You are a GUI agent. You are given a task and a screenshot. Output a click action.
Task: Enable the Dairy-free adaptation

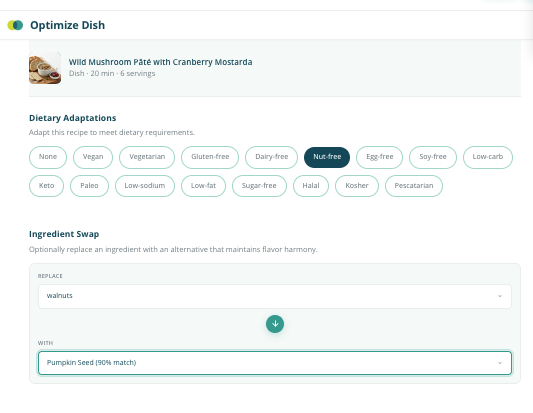272,157
